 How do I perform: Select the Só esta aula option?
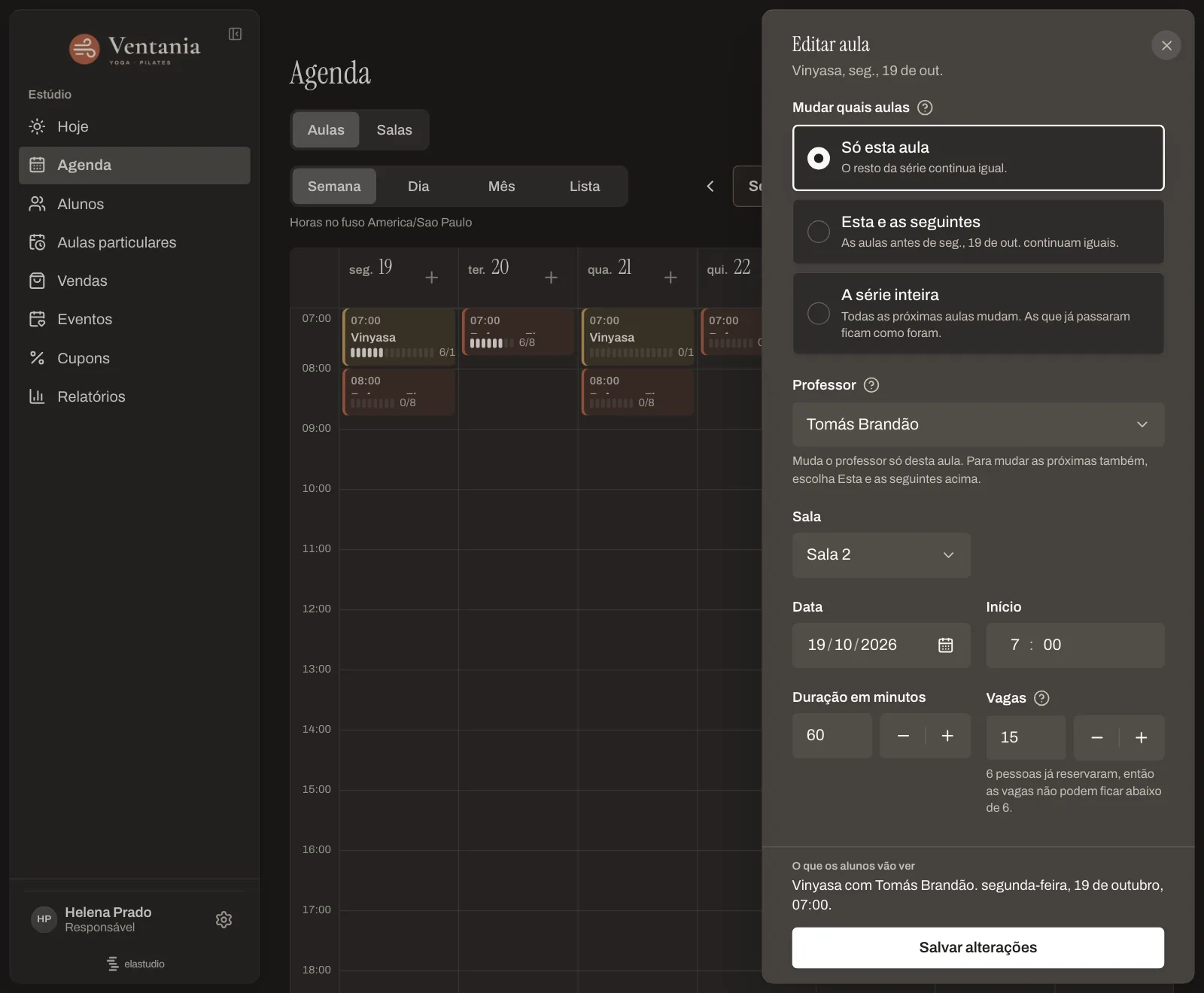point(978,158)
